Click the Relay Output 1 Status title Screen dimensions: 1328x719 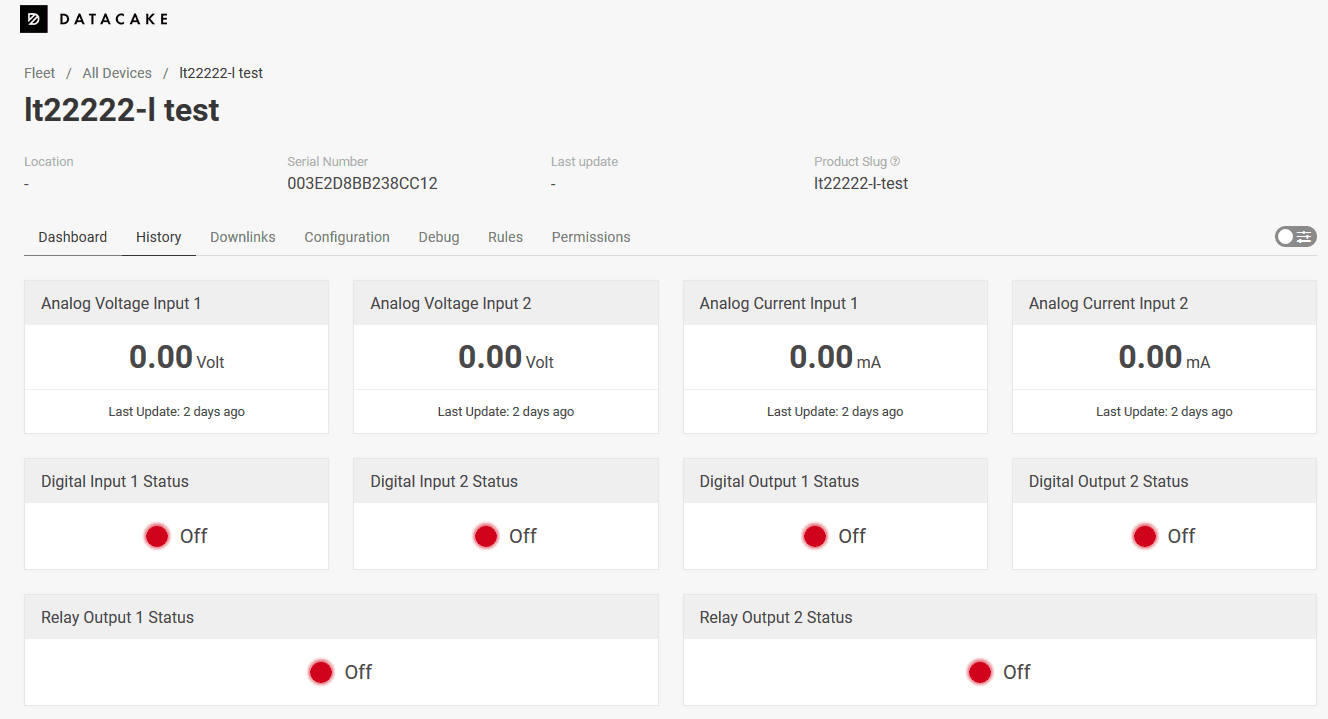pyautogui.click(x=118, y=617)
